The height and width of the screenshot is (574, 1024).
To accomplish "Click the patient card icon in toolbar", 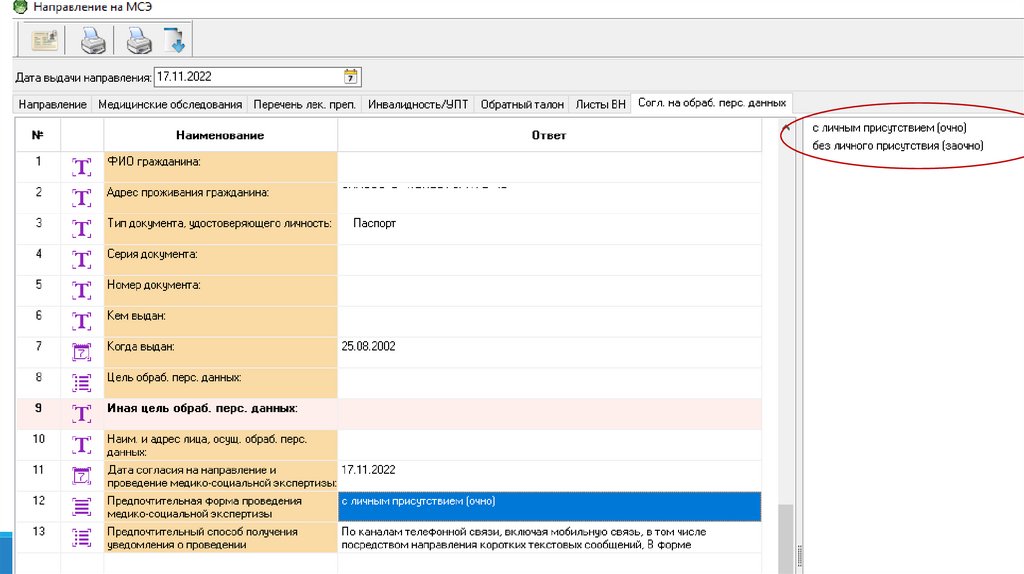I will [44, 41].
